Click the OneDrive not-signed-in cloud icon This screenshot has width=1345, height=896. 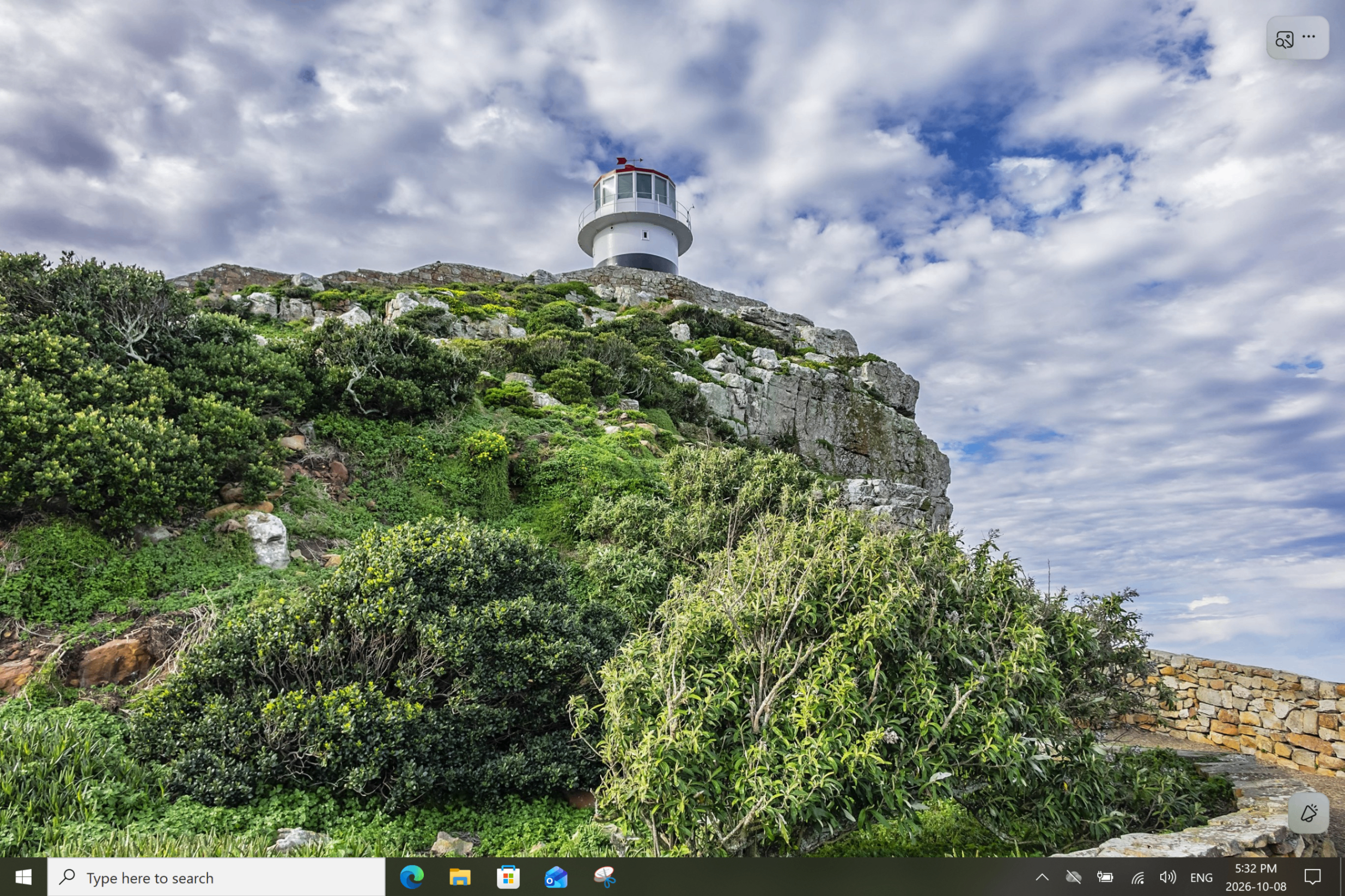[x=1074, y=877]
